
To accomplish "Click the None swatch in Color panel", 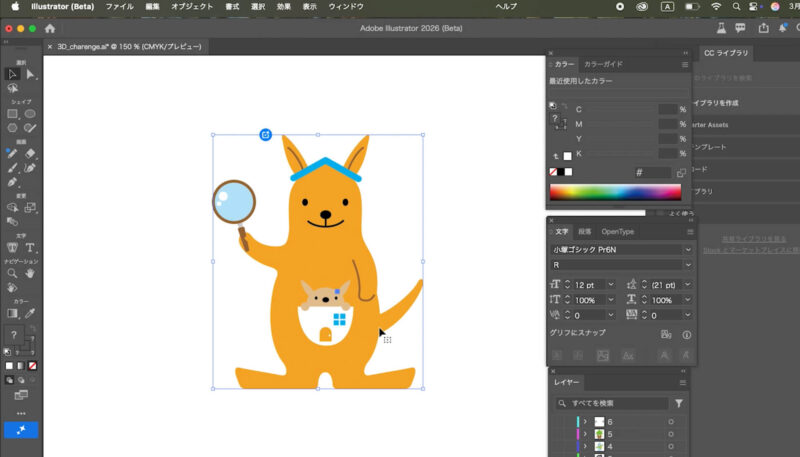I will click(553, 172).
